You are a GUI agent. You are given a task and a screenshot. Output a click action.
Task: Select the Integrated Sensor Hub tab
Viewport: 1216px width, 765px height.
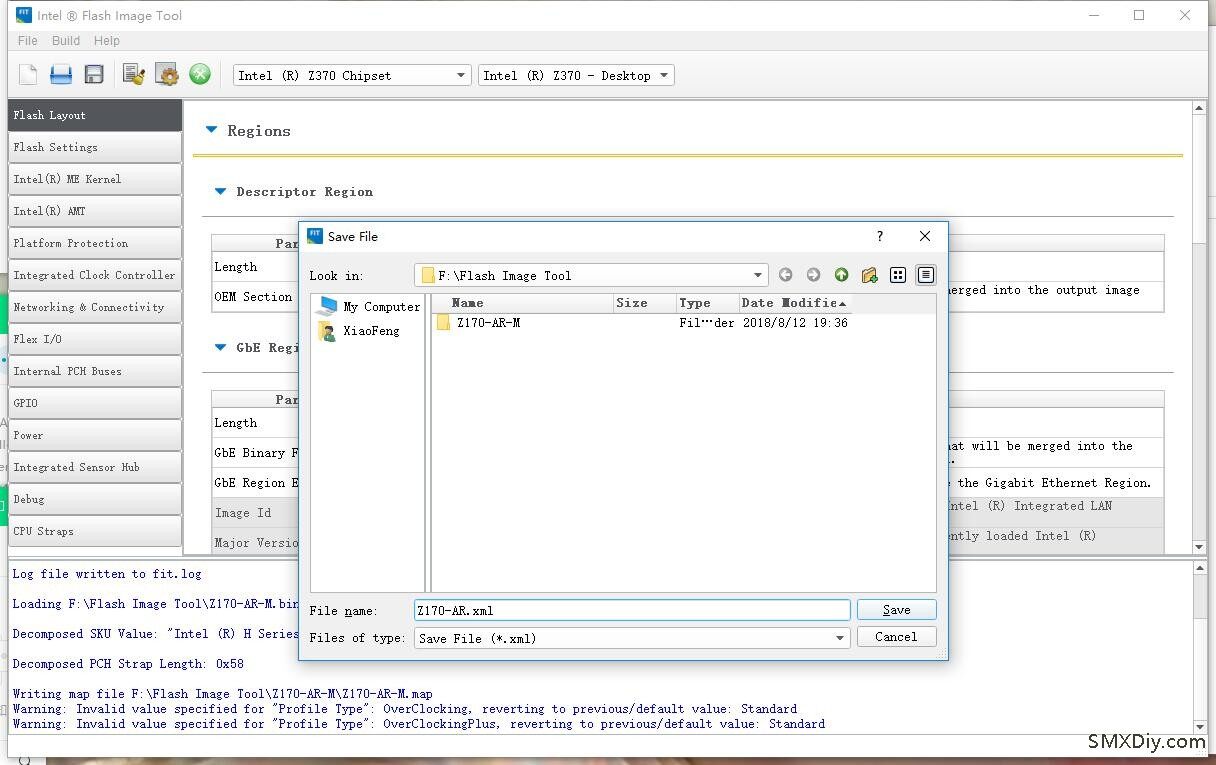click(x=95, y=467)
